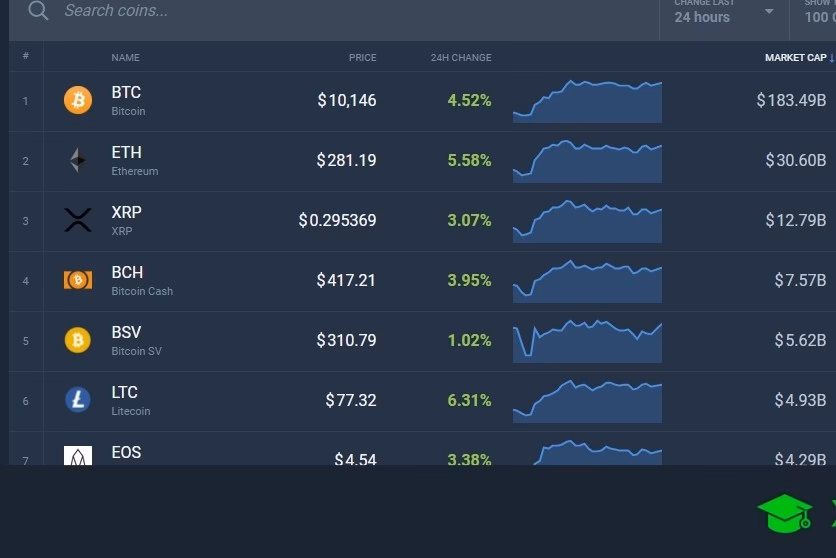Open the BSV sparkline price chart
This screenshot has width=836, height=558.
click(588, 341)
